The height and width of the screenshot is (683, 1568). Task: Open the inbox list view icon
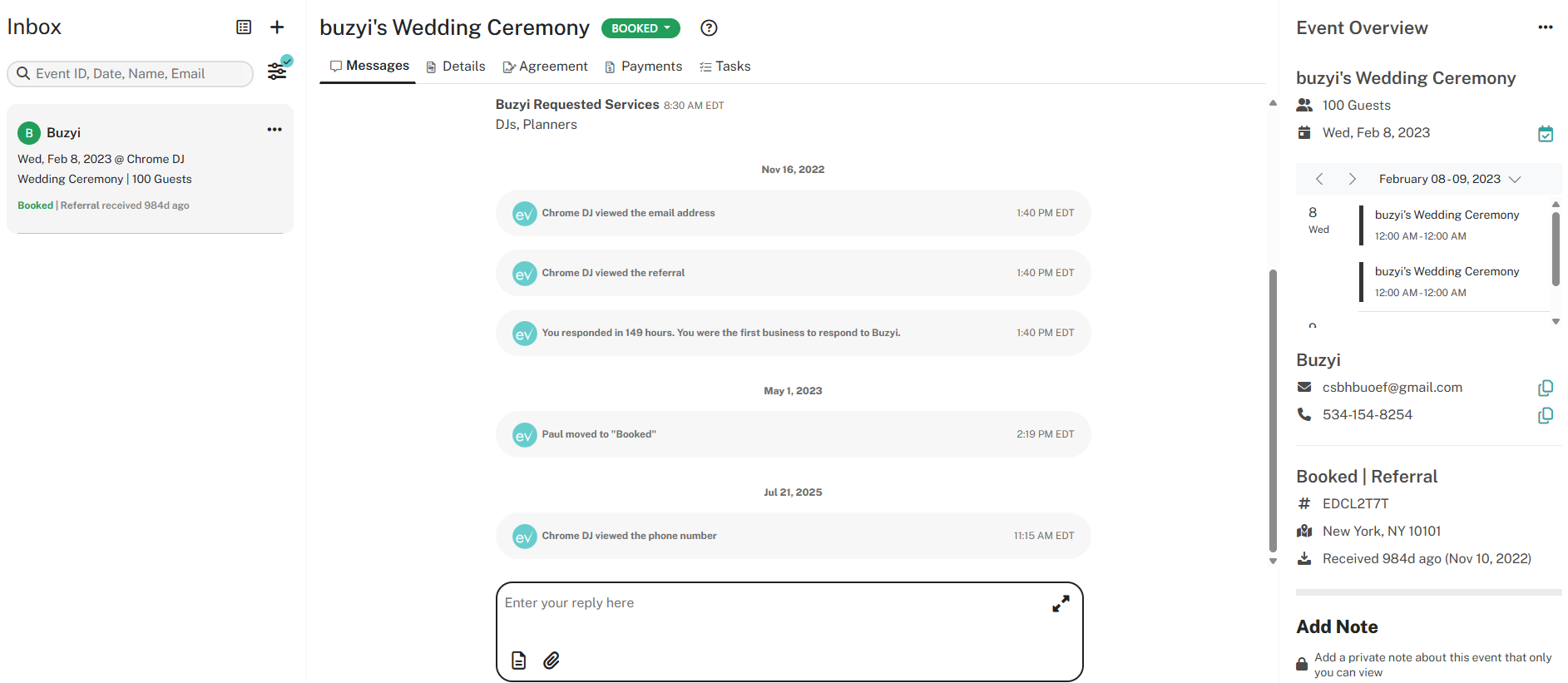click(x=244, y=27)
